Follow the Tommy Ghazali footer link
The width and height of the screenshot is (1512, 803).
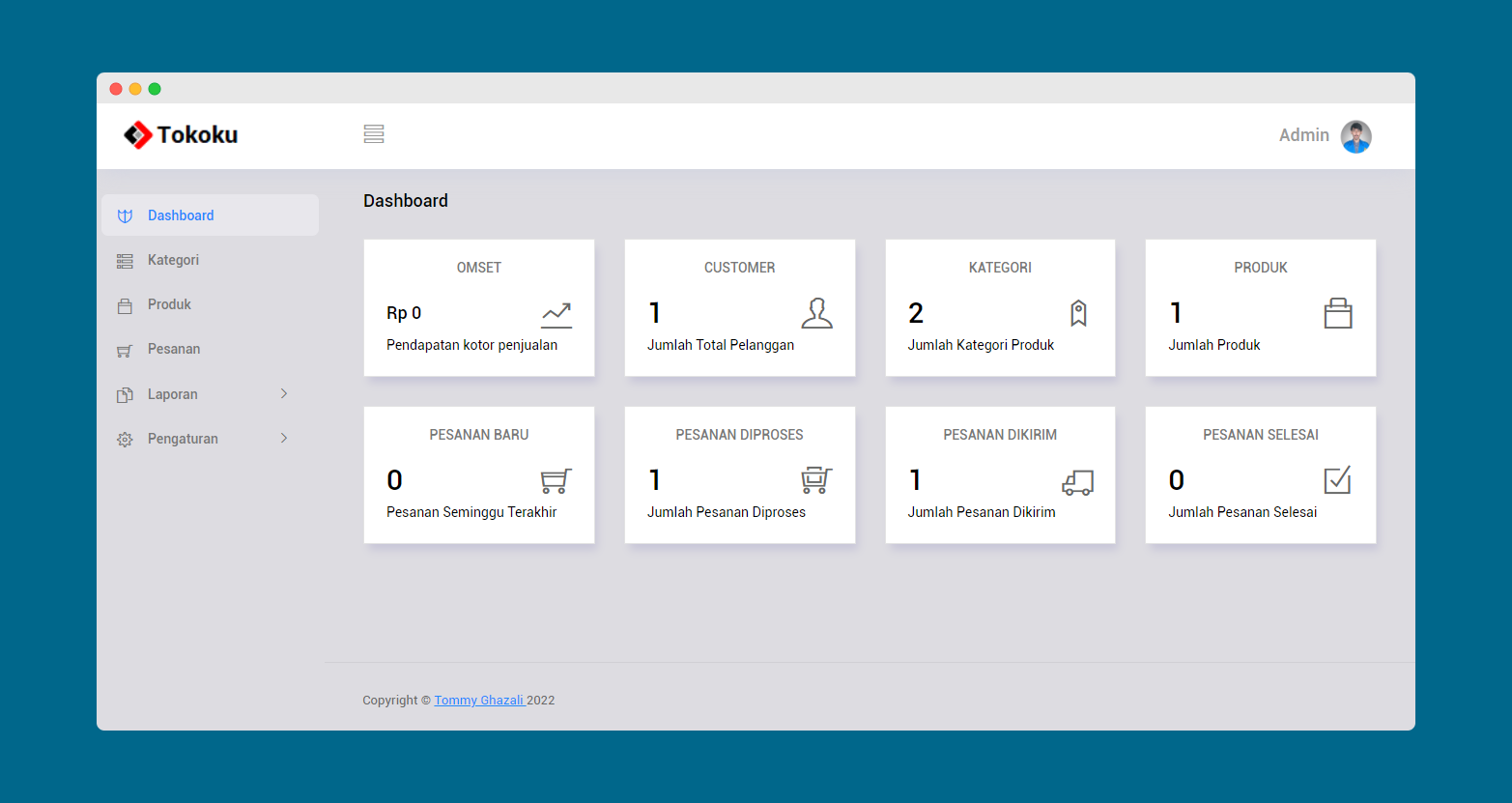pos(479,701)
